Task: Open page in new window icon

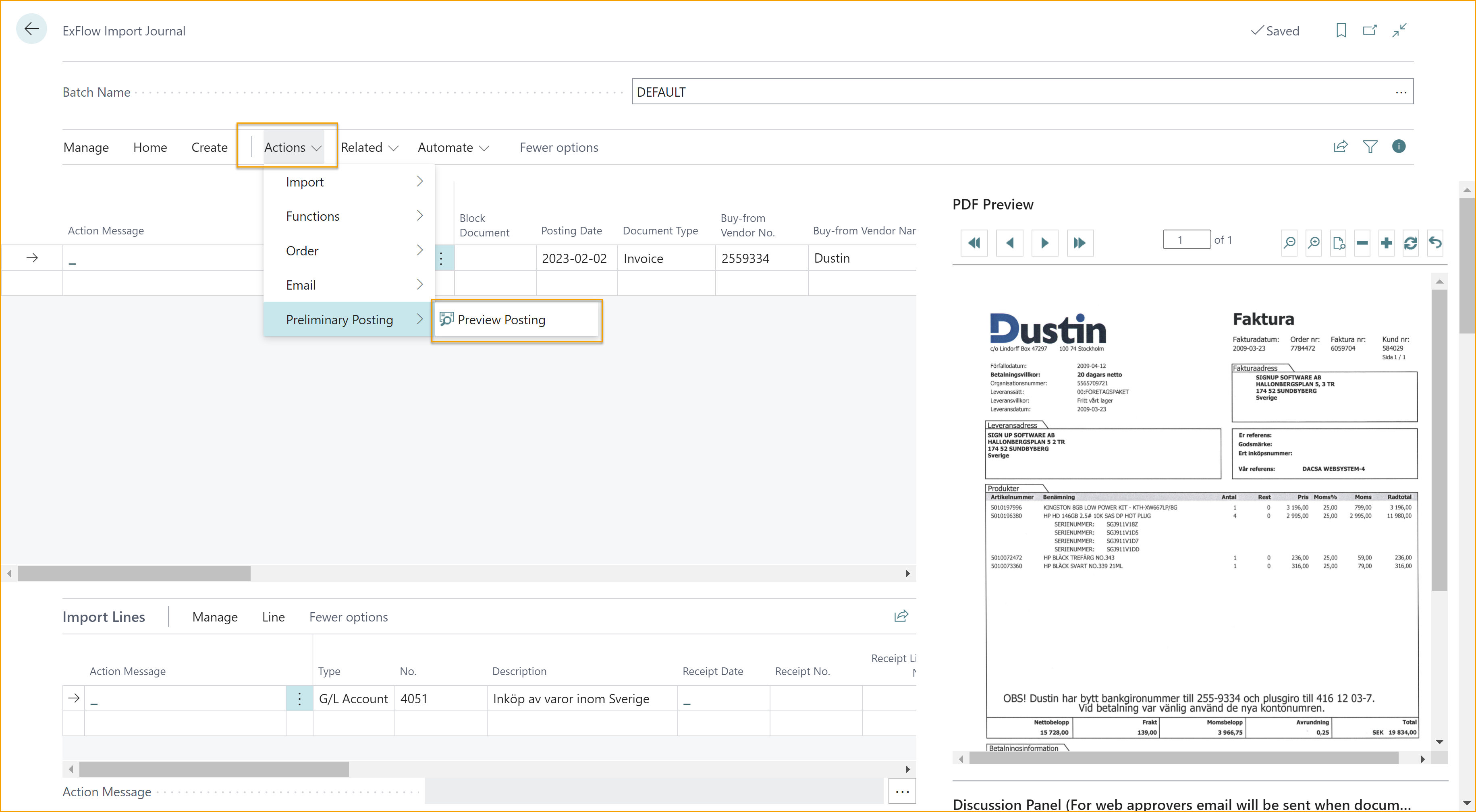Action: tap(1370, 30)
